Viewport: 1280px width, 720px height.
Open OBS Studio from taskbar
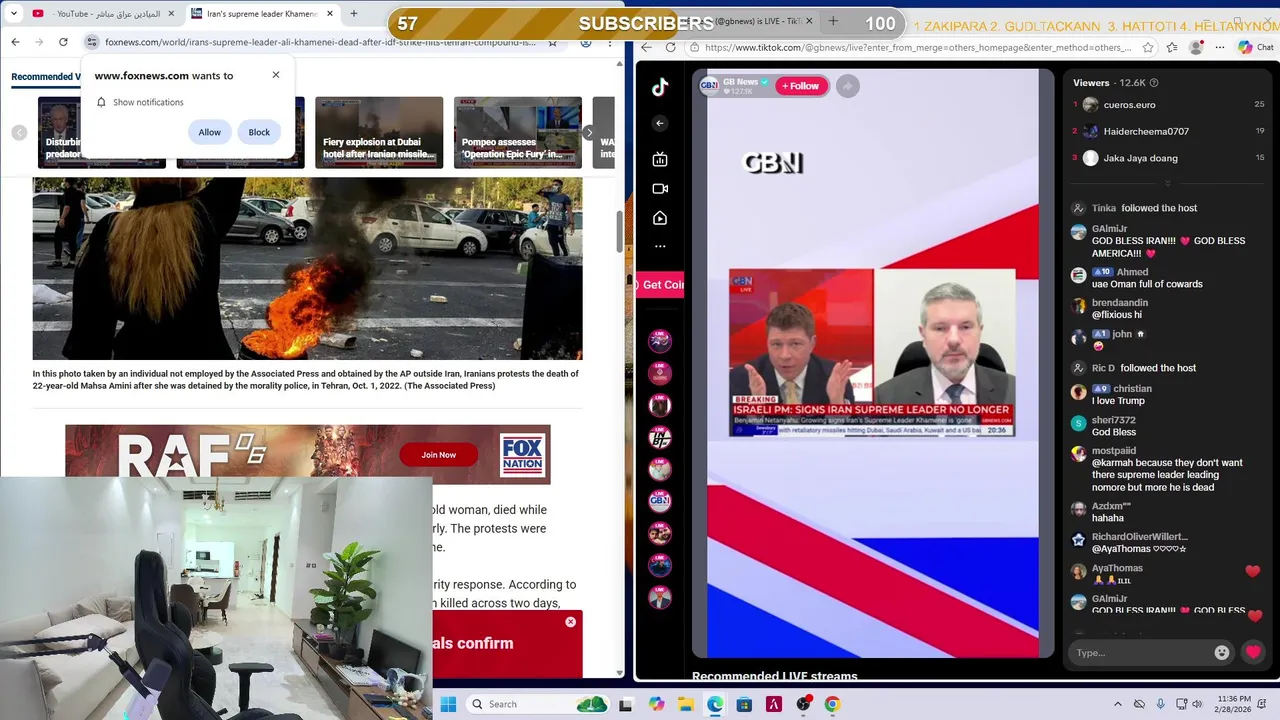click(803, 704)
